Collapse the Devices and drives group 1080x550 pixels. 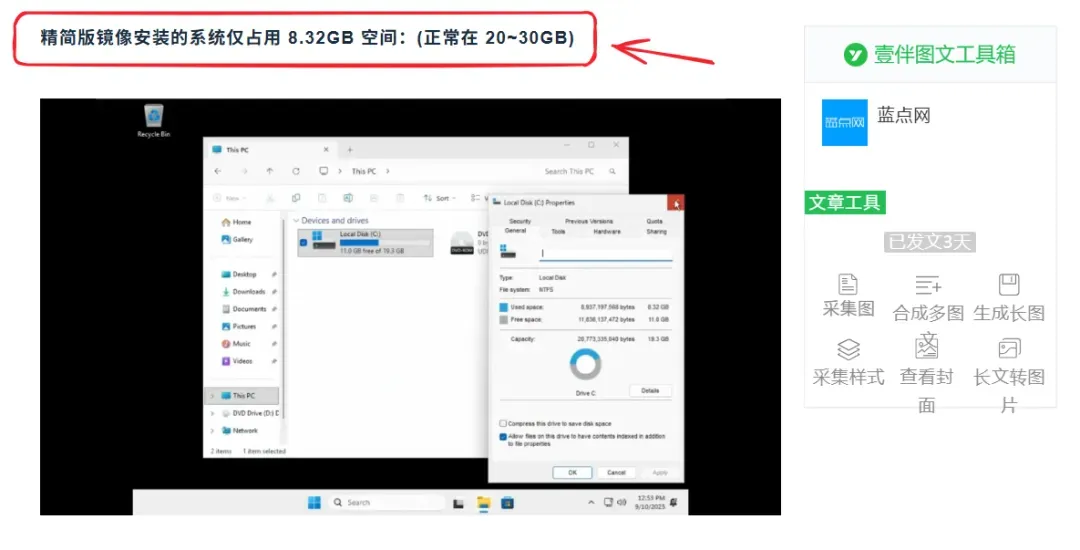click(296, 220)
